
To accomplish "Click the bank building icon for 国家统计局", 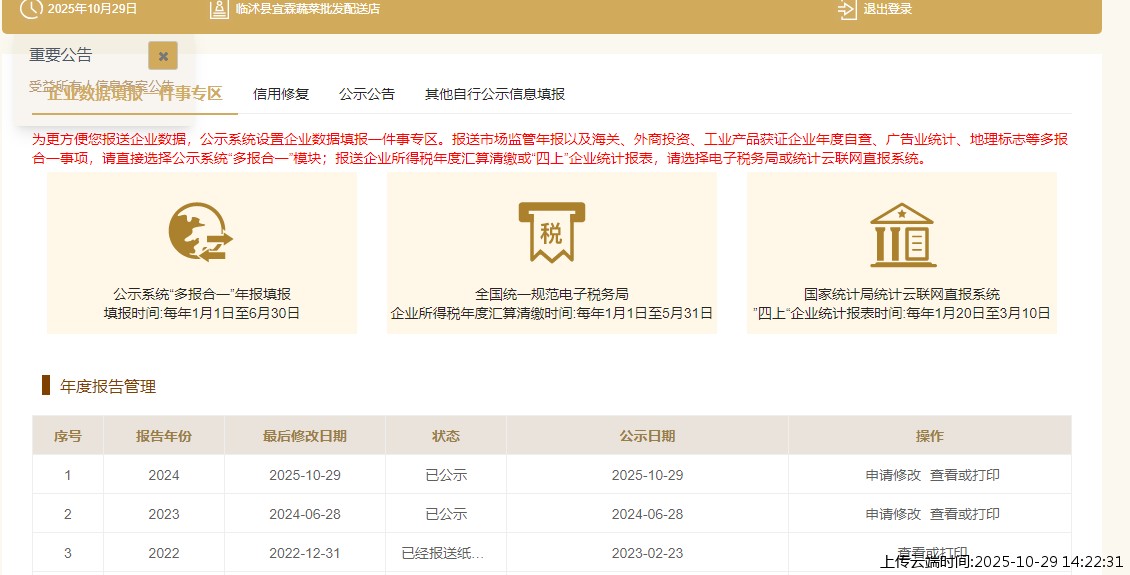I will [902, 235].
